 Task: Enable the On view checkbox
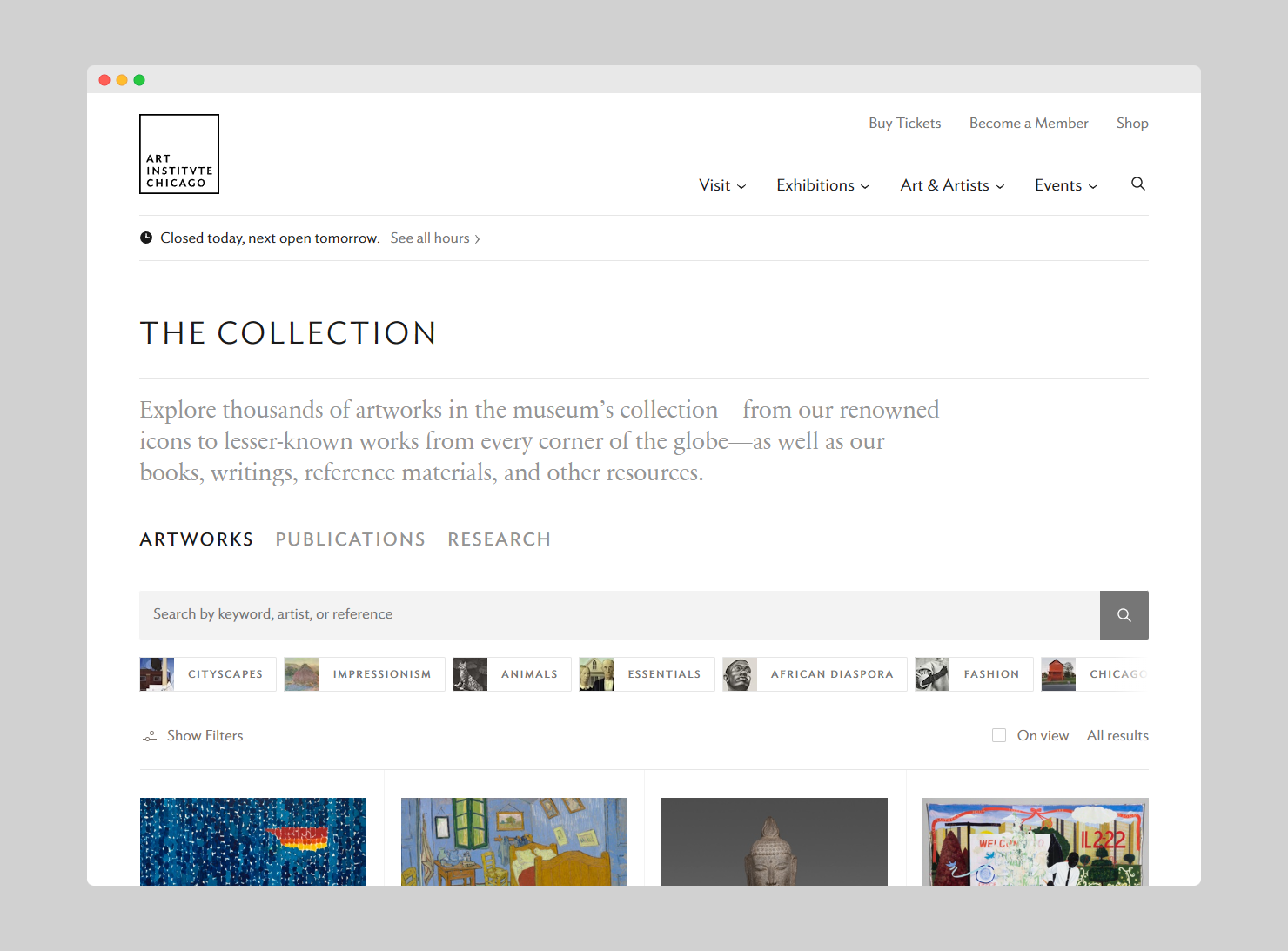tap(999, 735)
